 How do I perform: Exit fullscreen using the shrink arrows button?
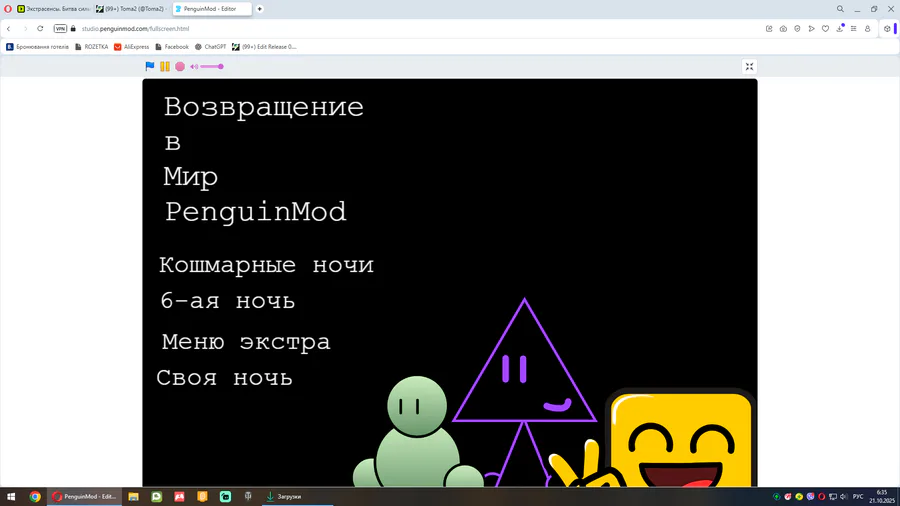[x=749, y=67]
